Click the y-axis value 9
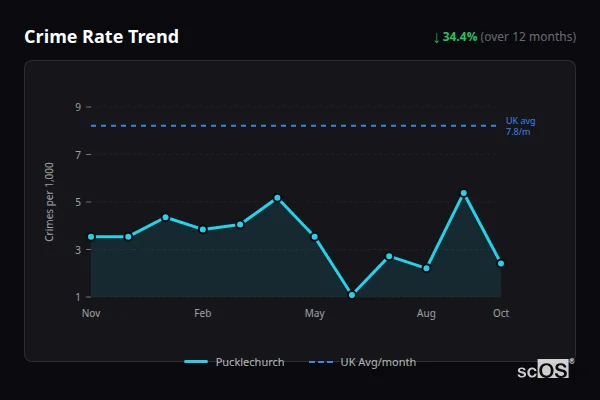The image size is (600, 400). (78, 107)
